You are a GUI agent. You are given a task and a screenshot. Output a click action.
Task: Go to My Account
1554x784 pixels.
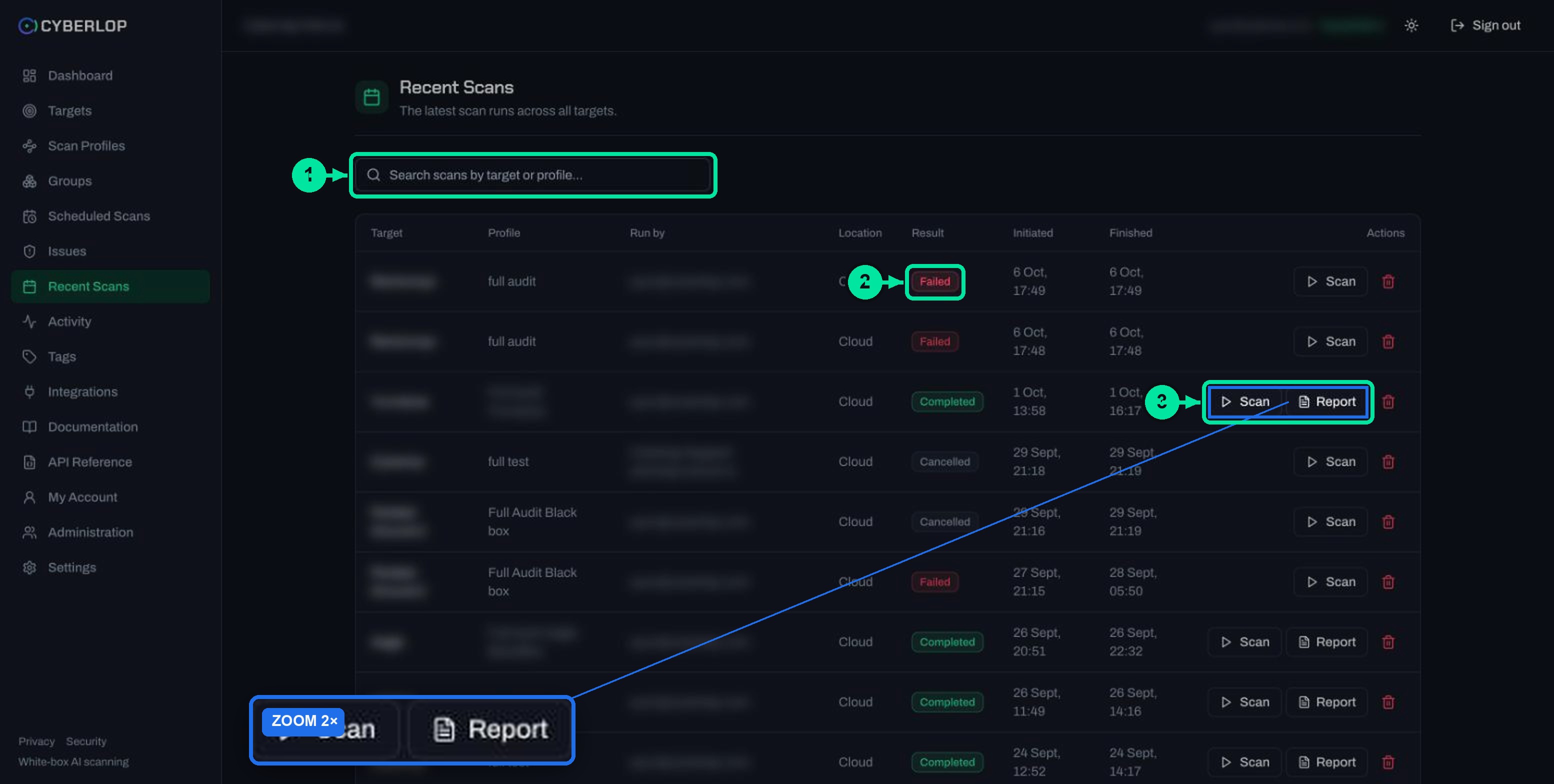[110, 497]
